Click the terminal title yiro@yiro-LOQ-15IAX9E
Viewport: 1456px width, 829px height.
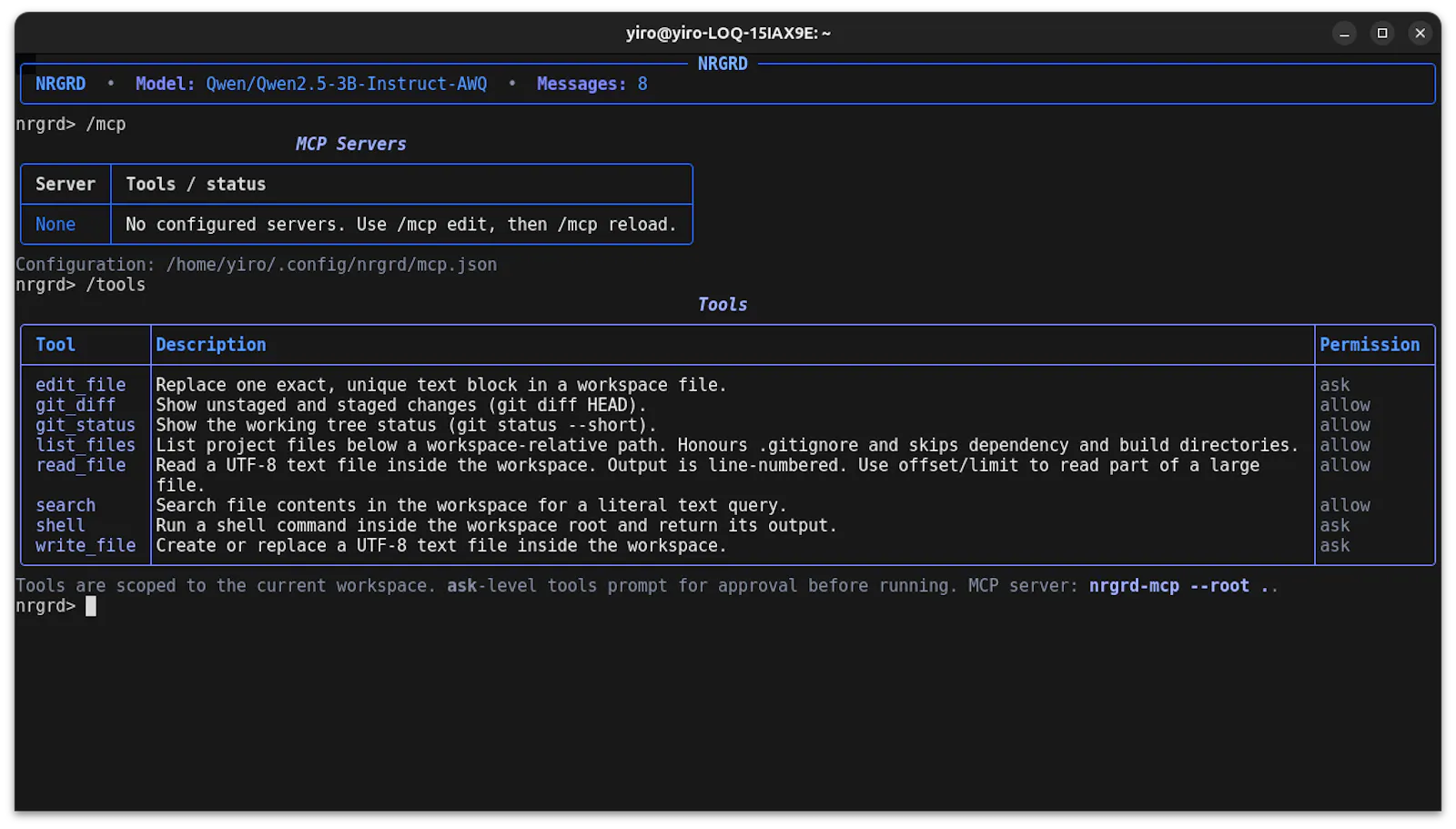[x=728, y=34]
